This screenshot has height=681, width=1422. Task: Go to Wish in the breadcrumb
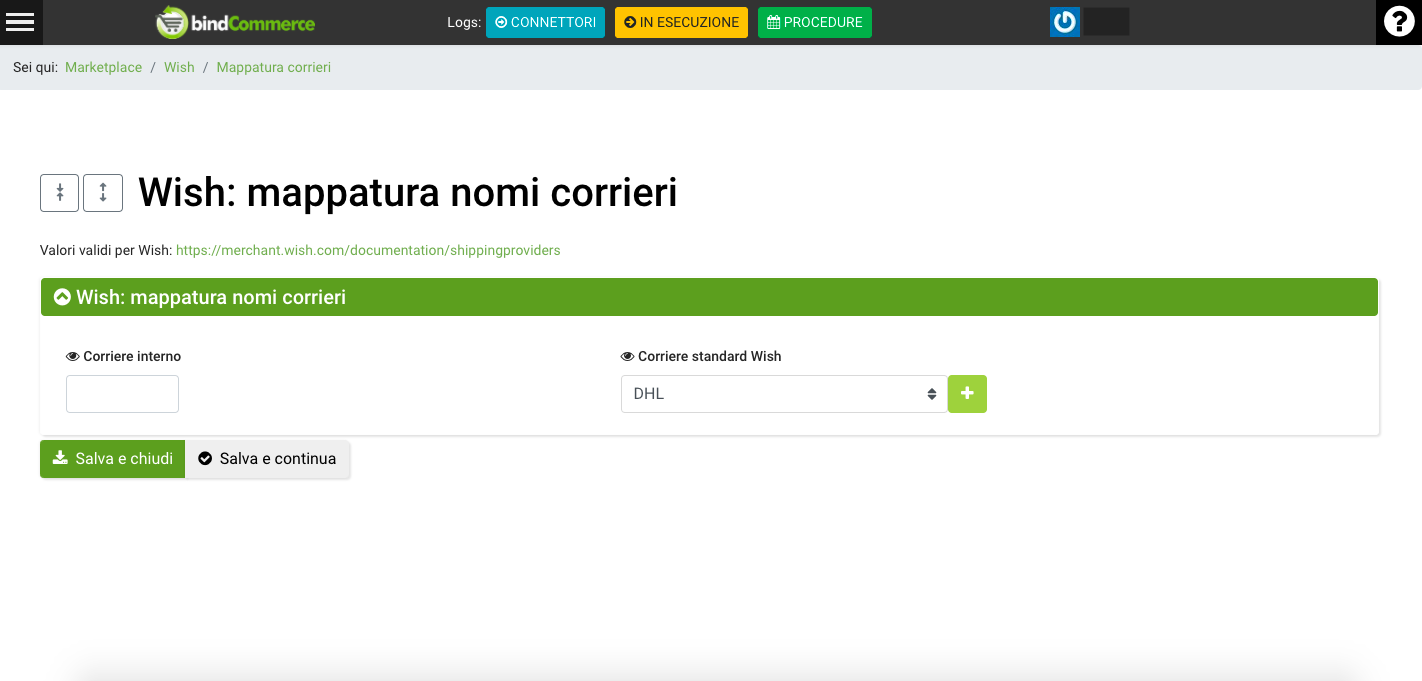pos(179,67)
